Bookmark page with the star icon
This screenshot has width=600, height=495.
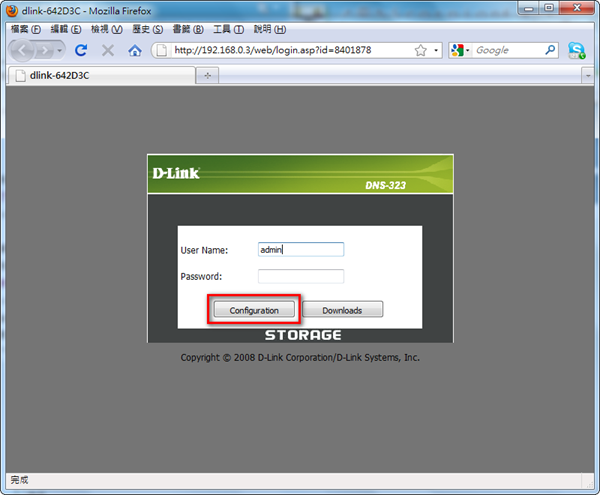coord(421,50)
